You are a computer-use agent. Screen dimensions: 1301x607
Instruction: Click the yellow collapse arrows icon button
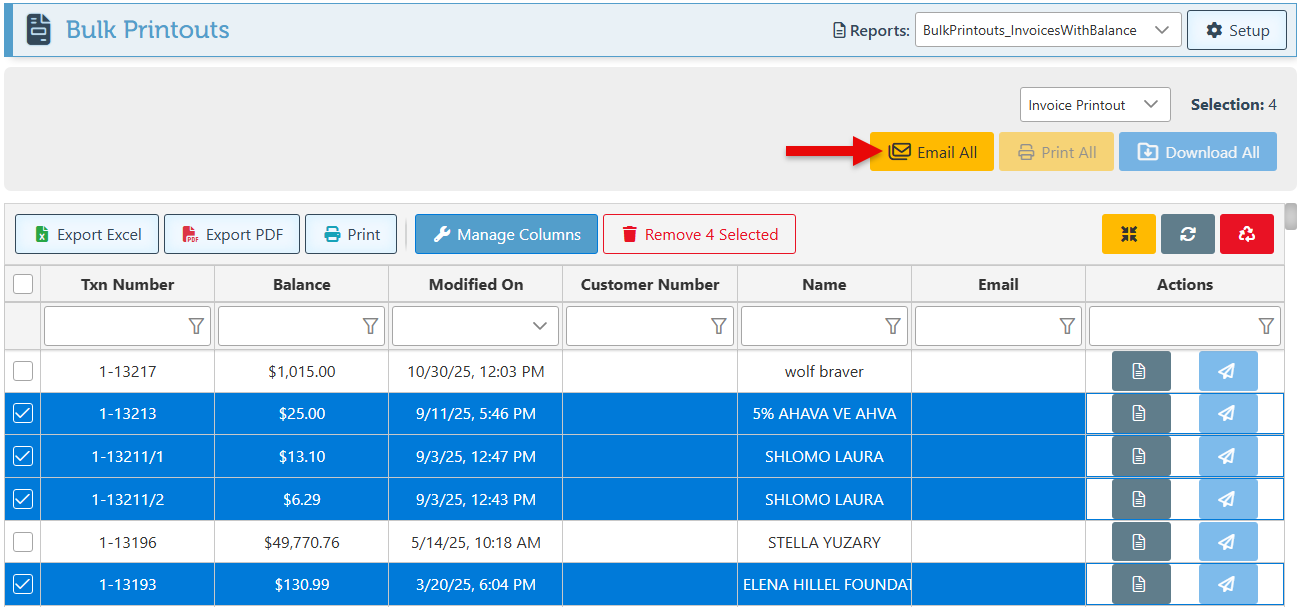1128,234
